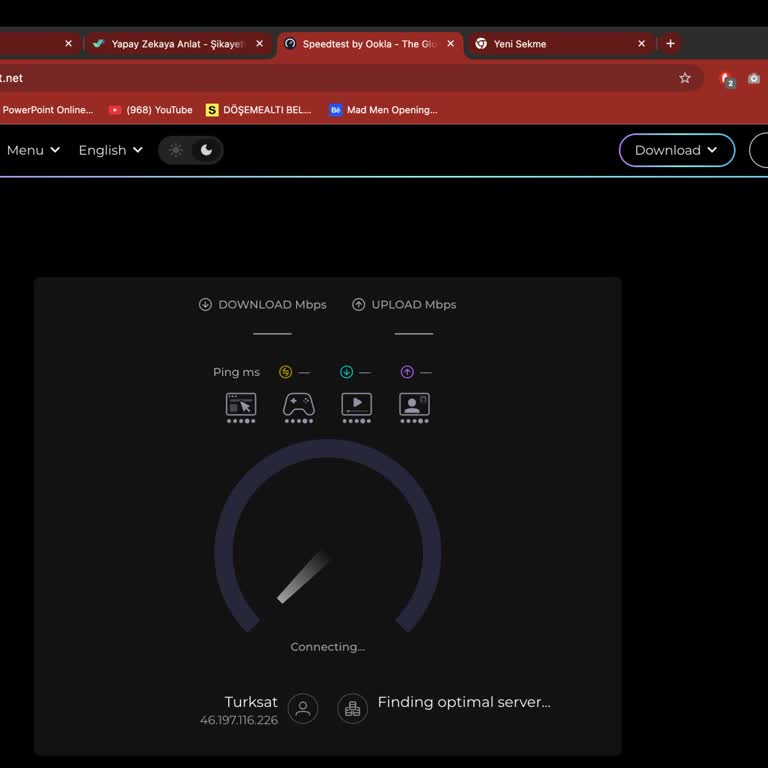Image resolution: width=768 pixels, height=768 pixels.
Task: Open a new tab with plus button
Action: click(x=671, y=44)
